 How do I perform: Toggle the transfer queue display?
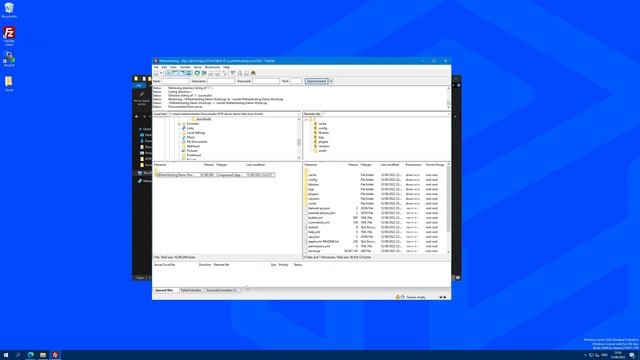coord(189,73)
